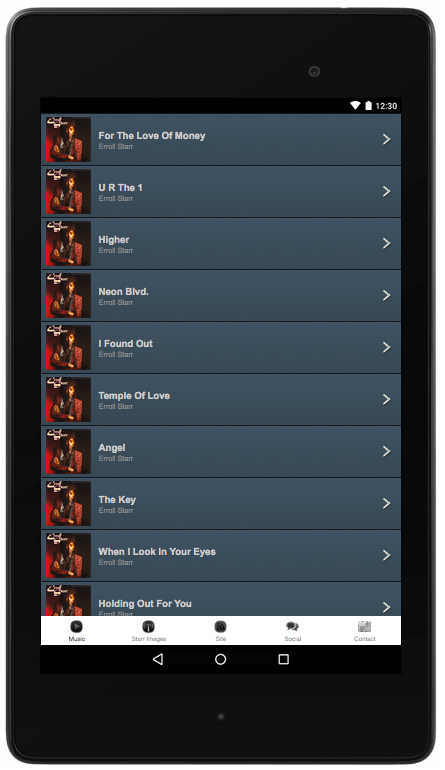Tap the Android home circle icon
Screen dimensions: 445x770
pos(221,659)
